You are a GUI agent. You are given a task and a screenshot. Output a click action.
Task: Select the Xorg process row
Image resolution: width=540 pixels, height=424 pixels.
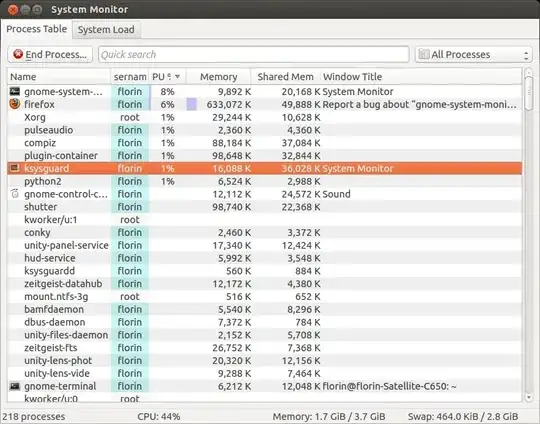(264, 117)
